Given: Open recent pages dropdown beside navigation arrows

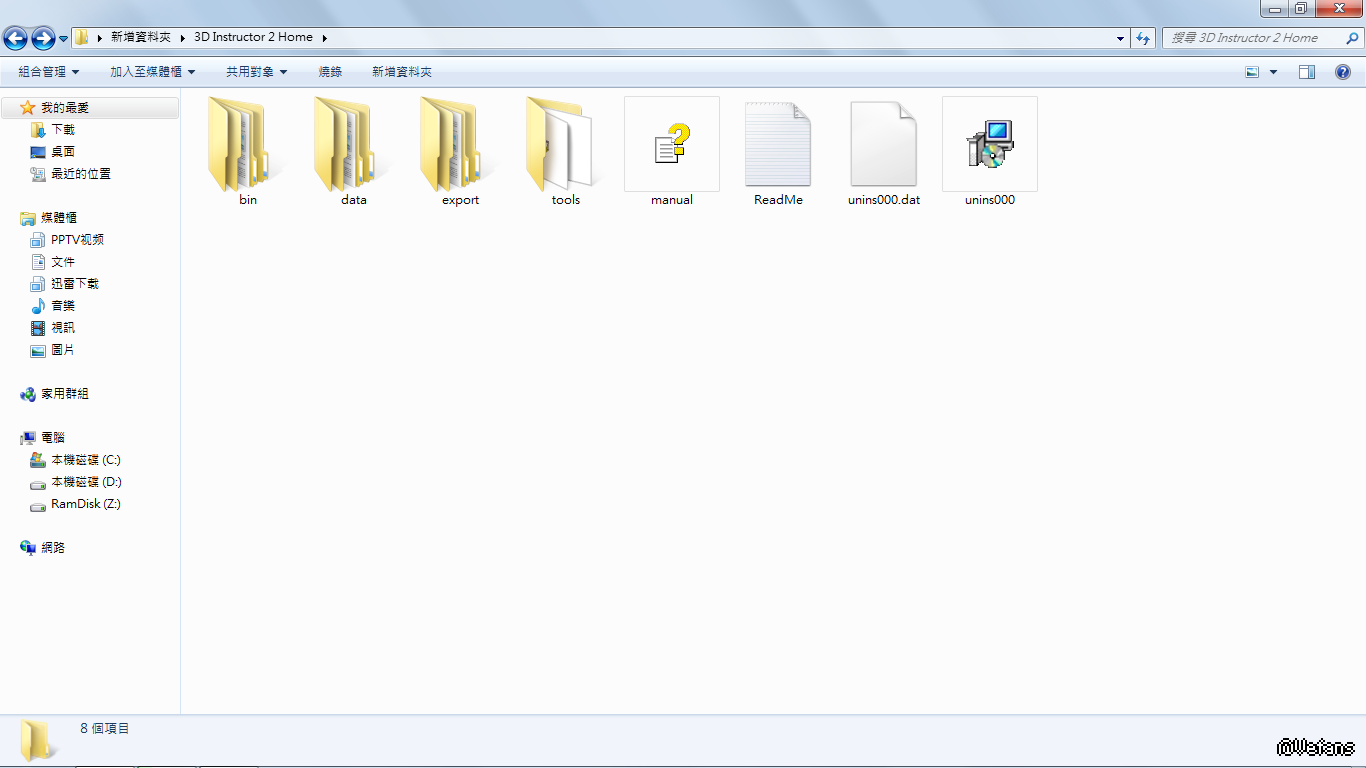Looking at the screenshot, I should coord(64,39).
